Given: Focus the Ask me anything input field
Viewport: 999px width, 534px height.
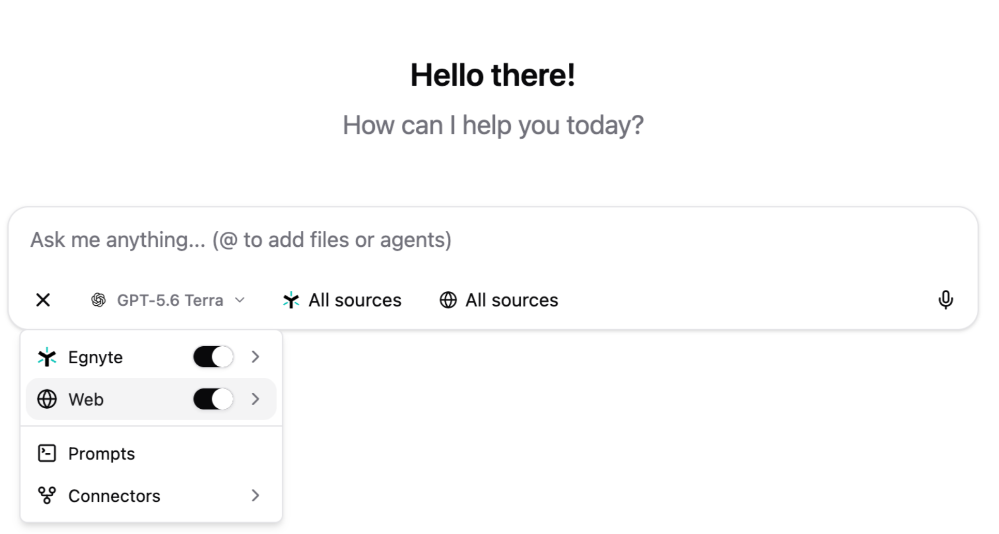Looking at the screenshot, I should point(492,240).
